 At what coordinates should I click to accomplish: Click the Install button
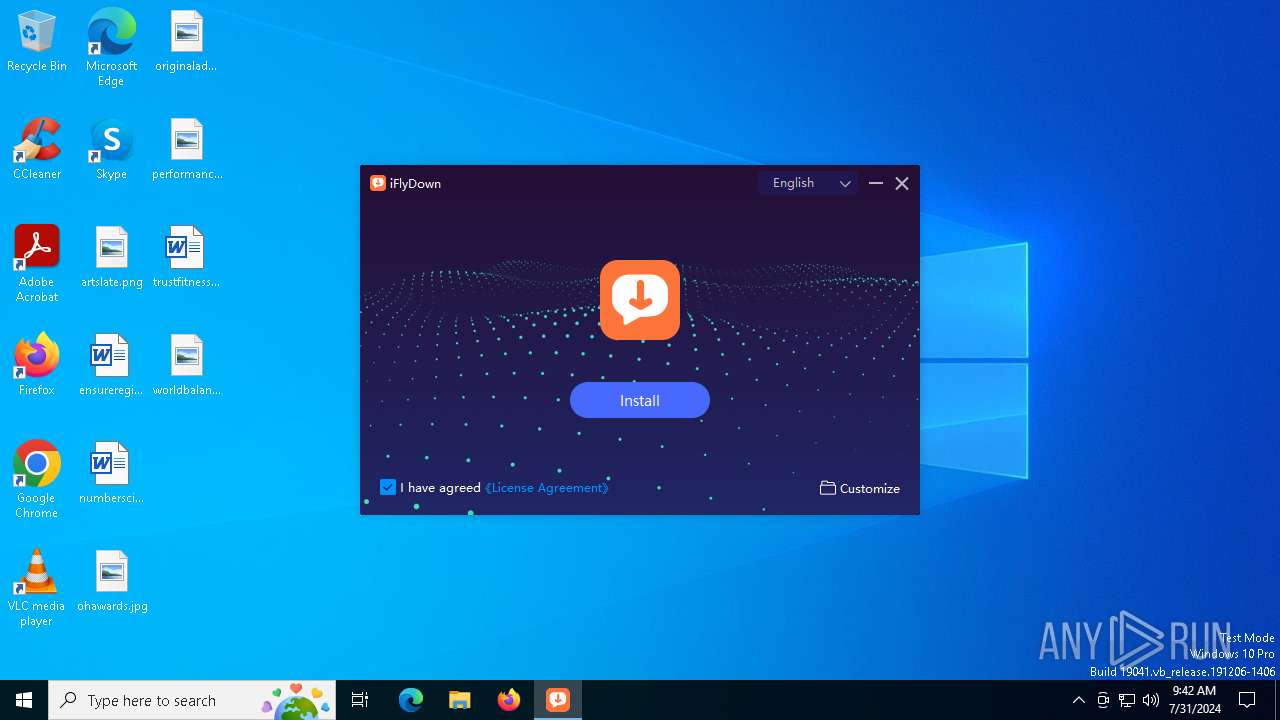[640, 400]
